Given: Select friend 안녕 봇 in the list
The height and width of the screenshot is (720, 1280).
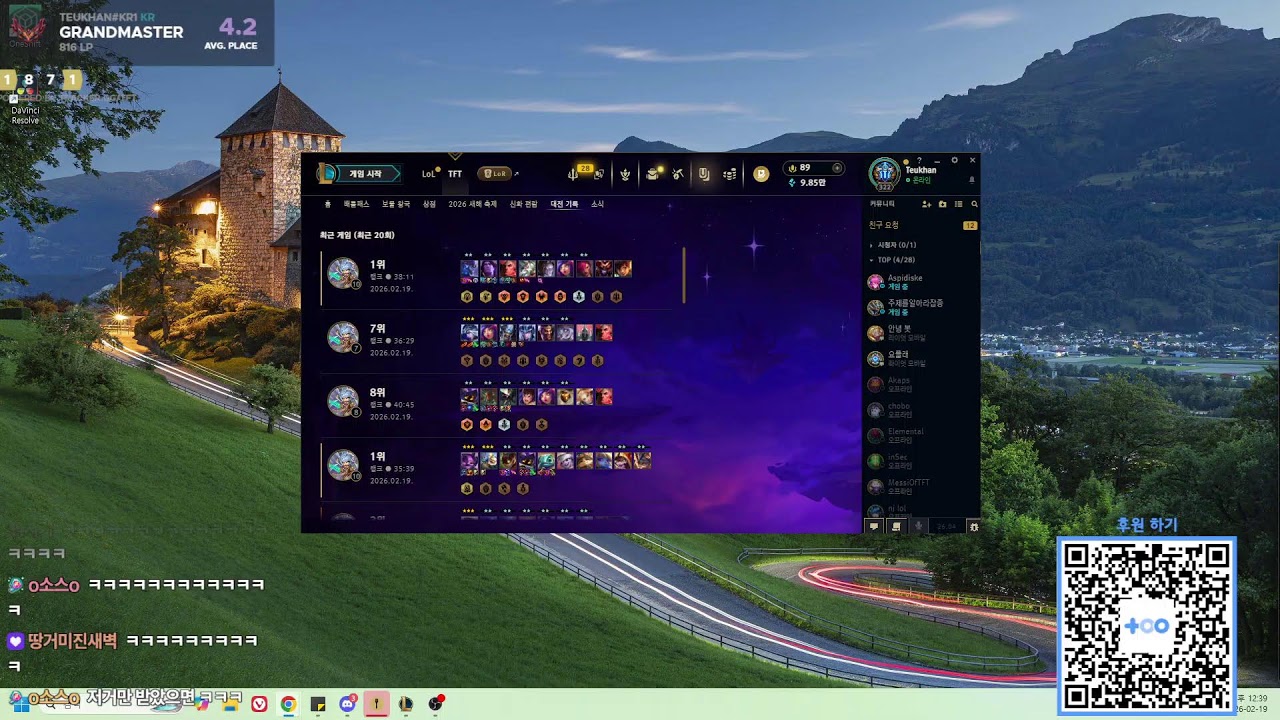Looking at the screenshot, I should 921,333.
